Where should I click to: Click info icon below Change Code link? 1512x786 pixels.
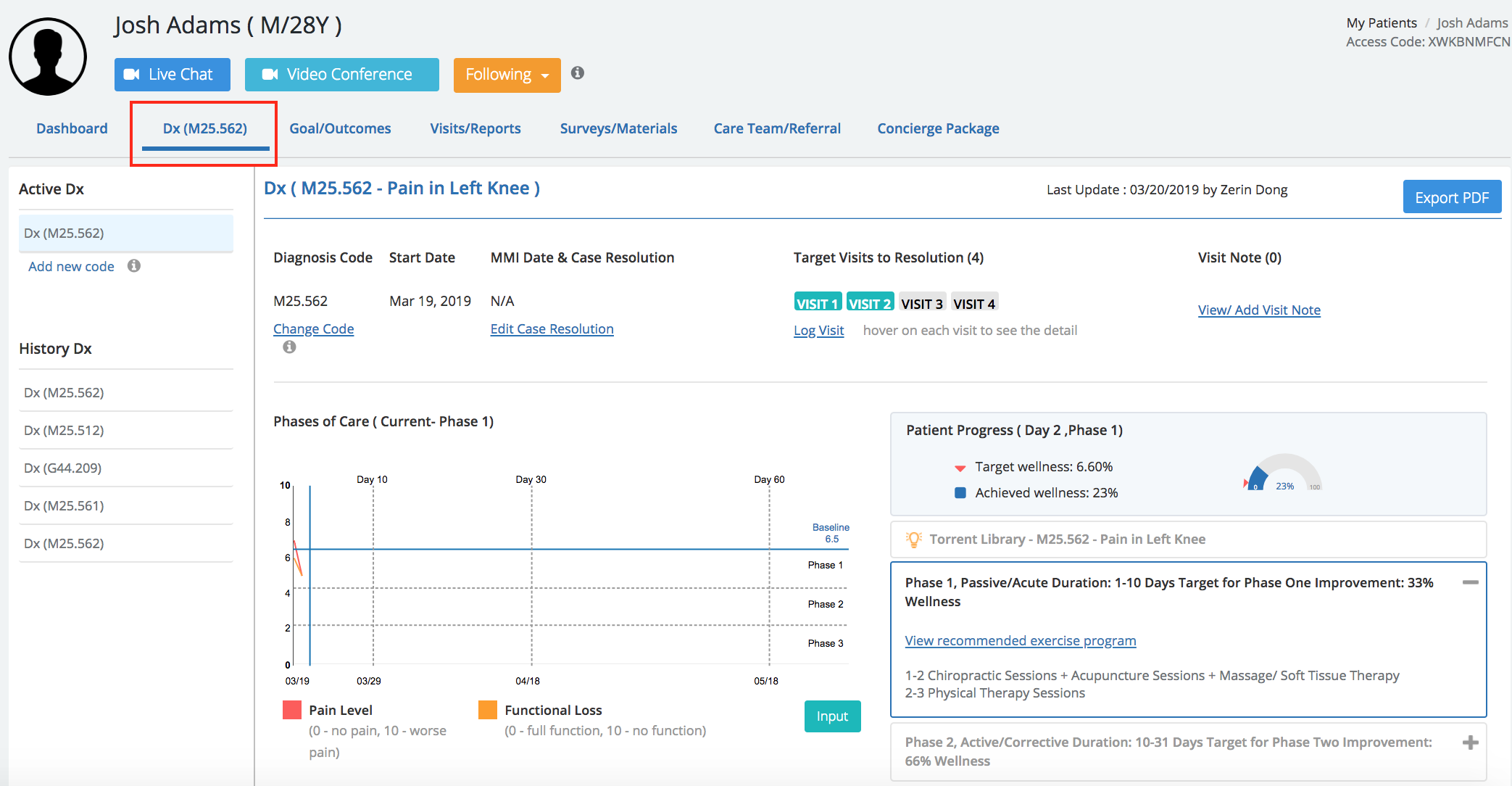coord(289,347)
